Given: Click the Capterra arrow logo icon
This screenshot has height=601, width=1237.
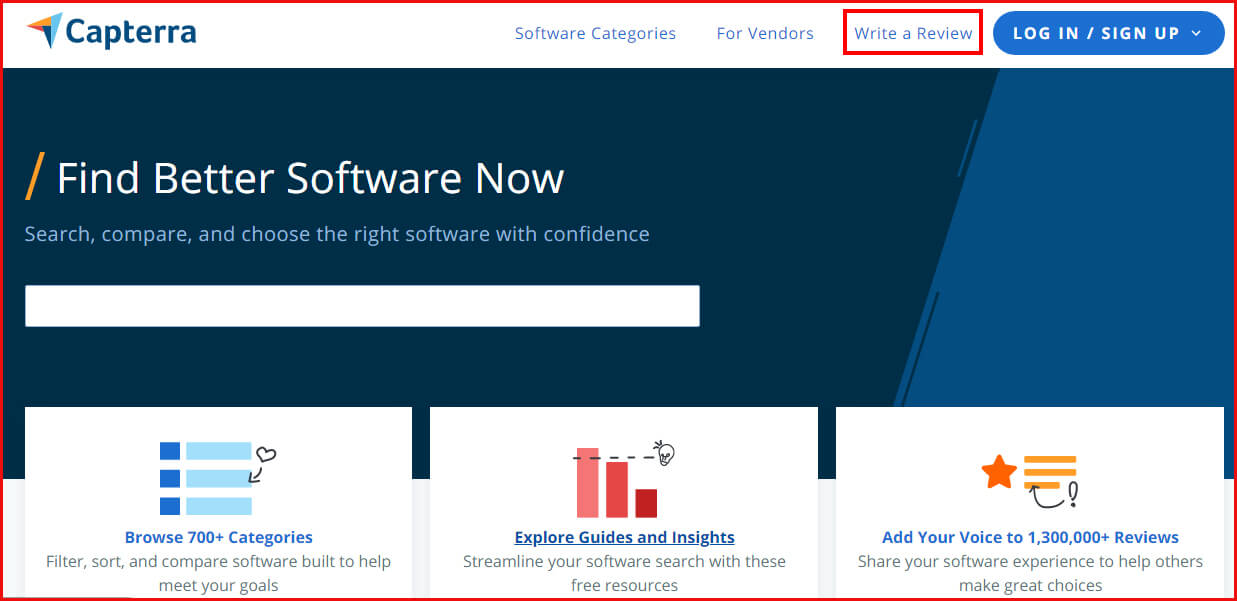Looking at the screenshot, I should (45, 31).
